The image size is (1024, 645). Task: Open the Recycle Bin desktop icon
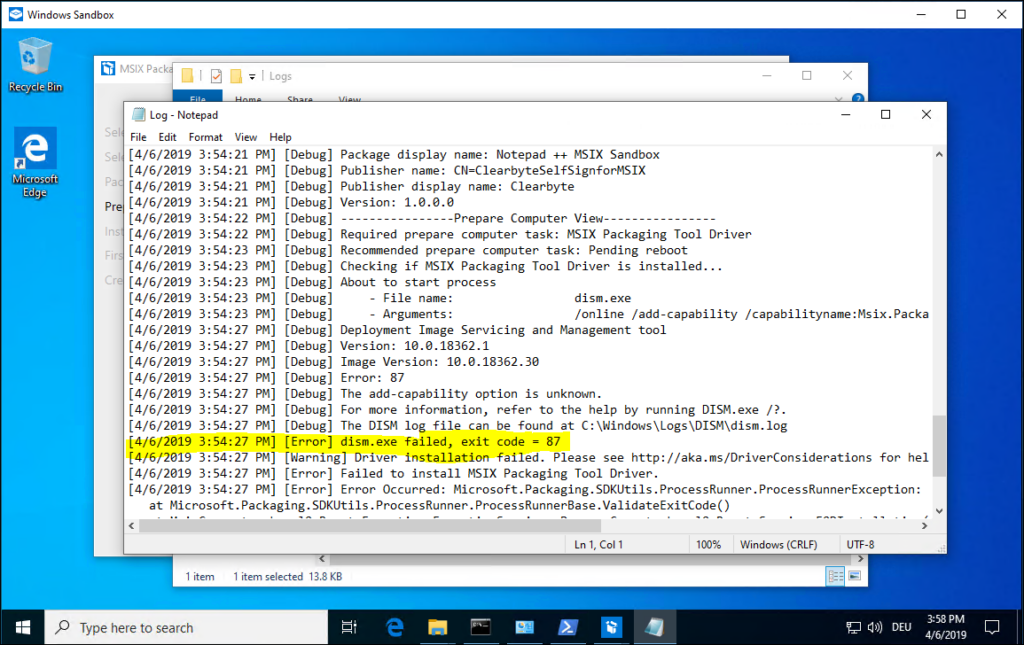(35, 63)
